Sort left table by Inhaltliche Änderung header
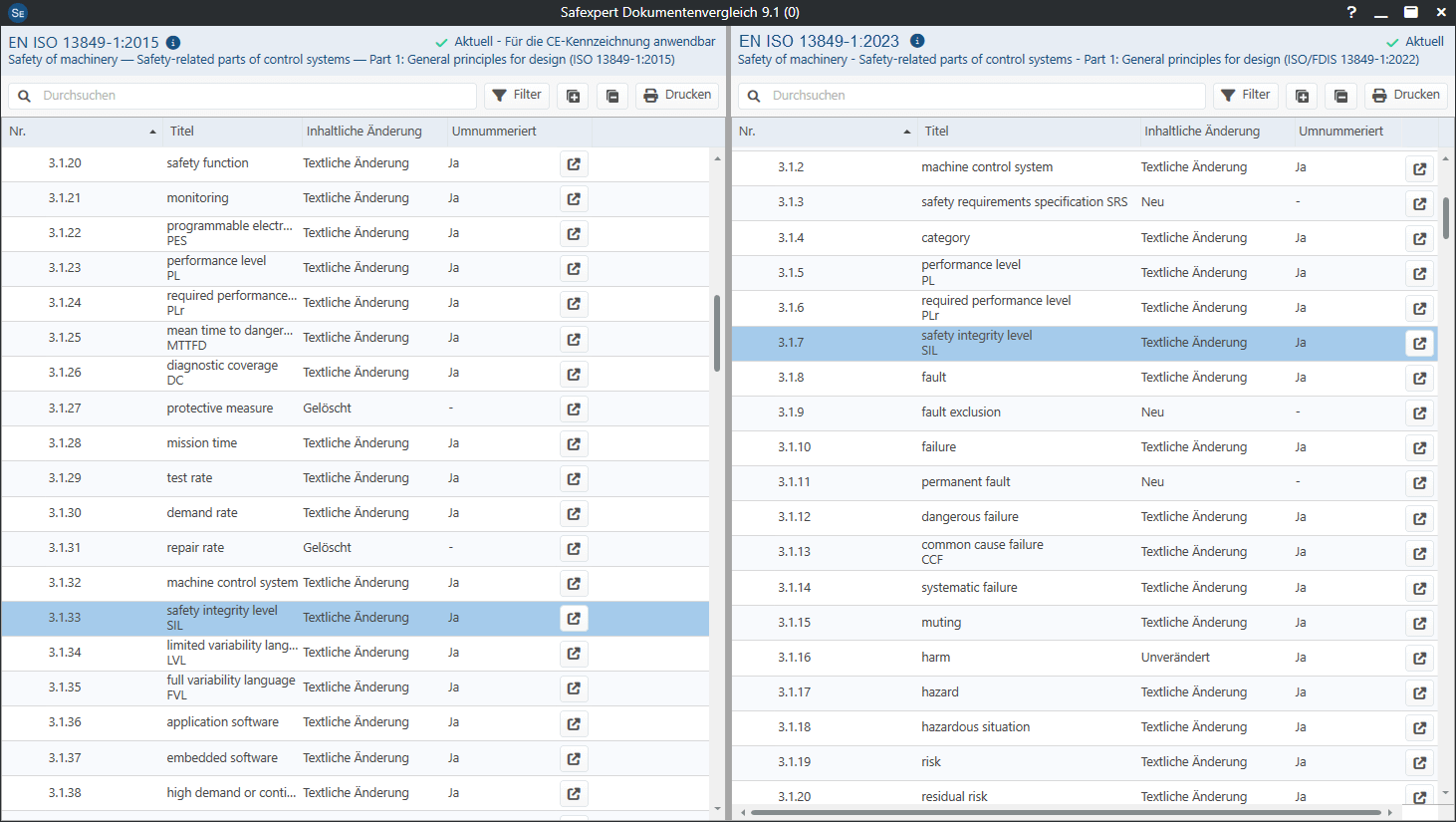 (x=364, y=132)
